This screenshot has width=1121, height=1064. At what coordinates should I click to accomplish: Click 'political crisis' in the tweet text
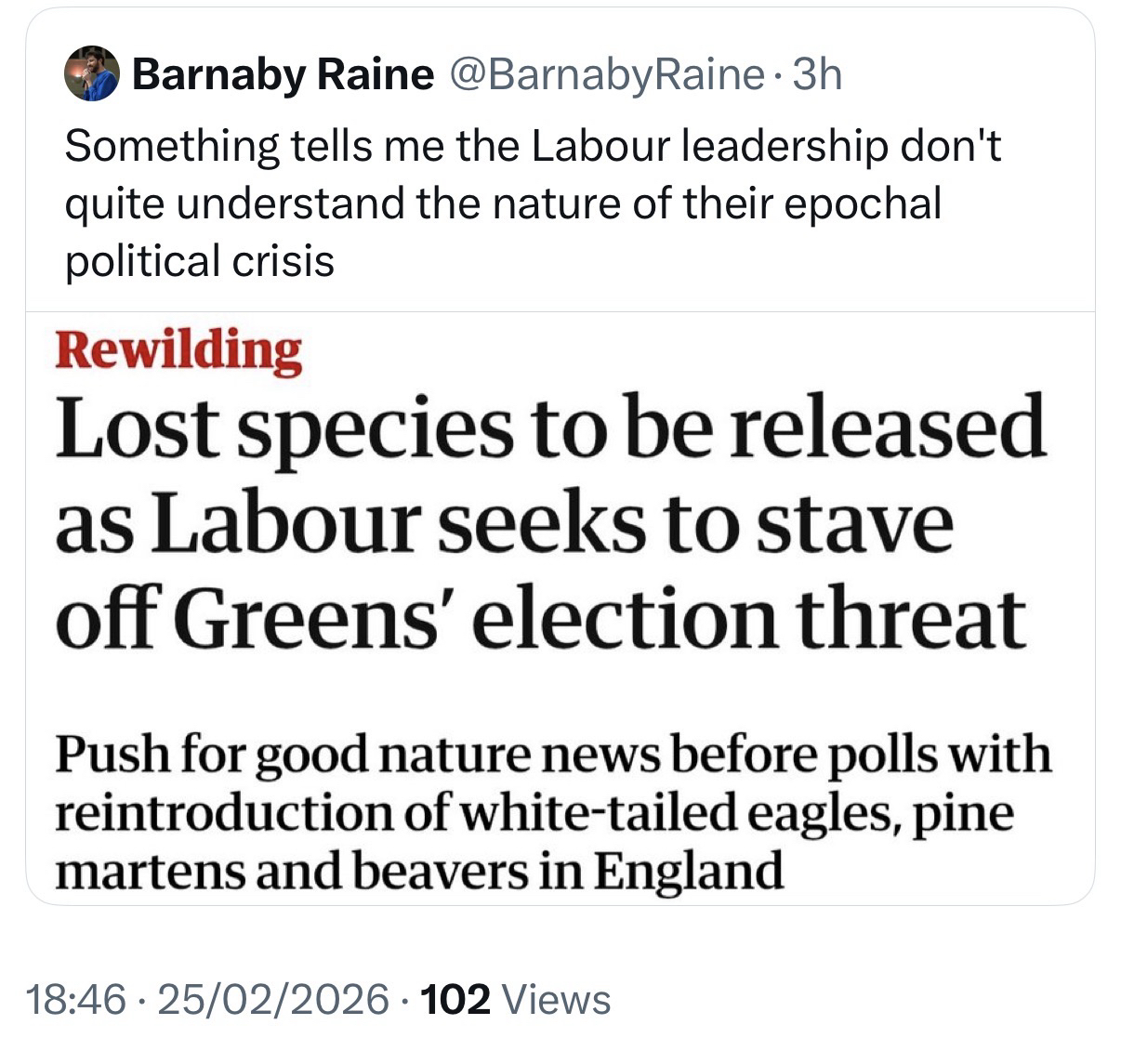tap(199, 260)
